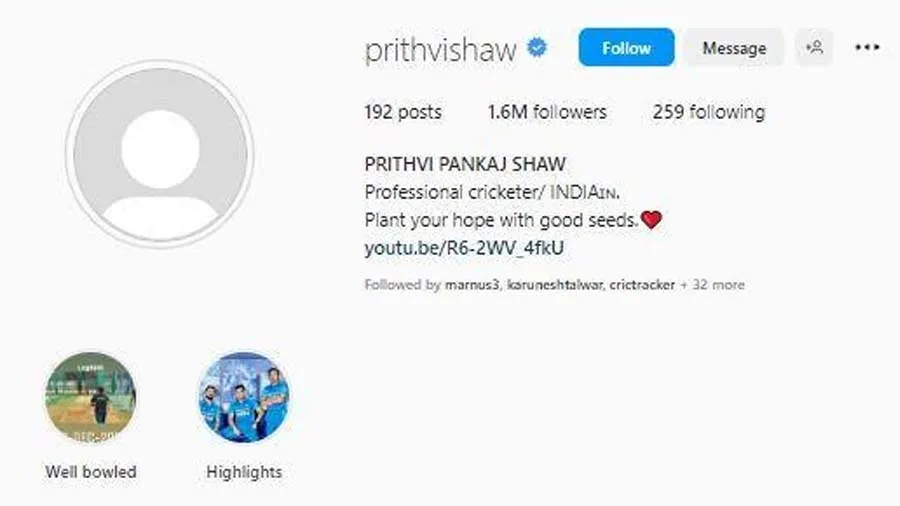Open the three-dots more options menu
900x506 pixels.
[x=867, y=48]
